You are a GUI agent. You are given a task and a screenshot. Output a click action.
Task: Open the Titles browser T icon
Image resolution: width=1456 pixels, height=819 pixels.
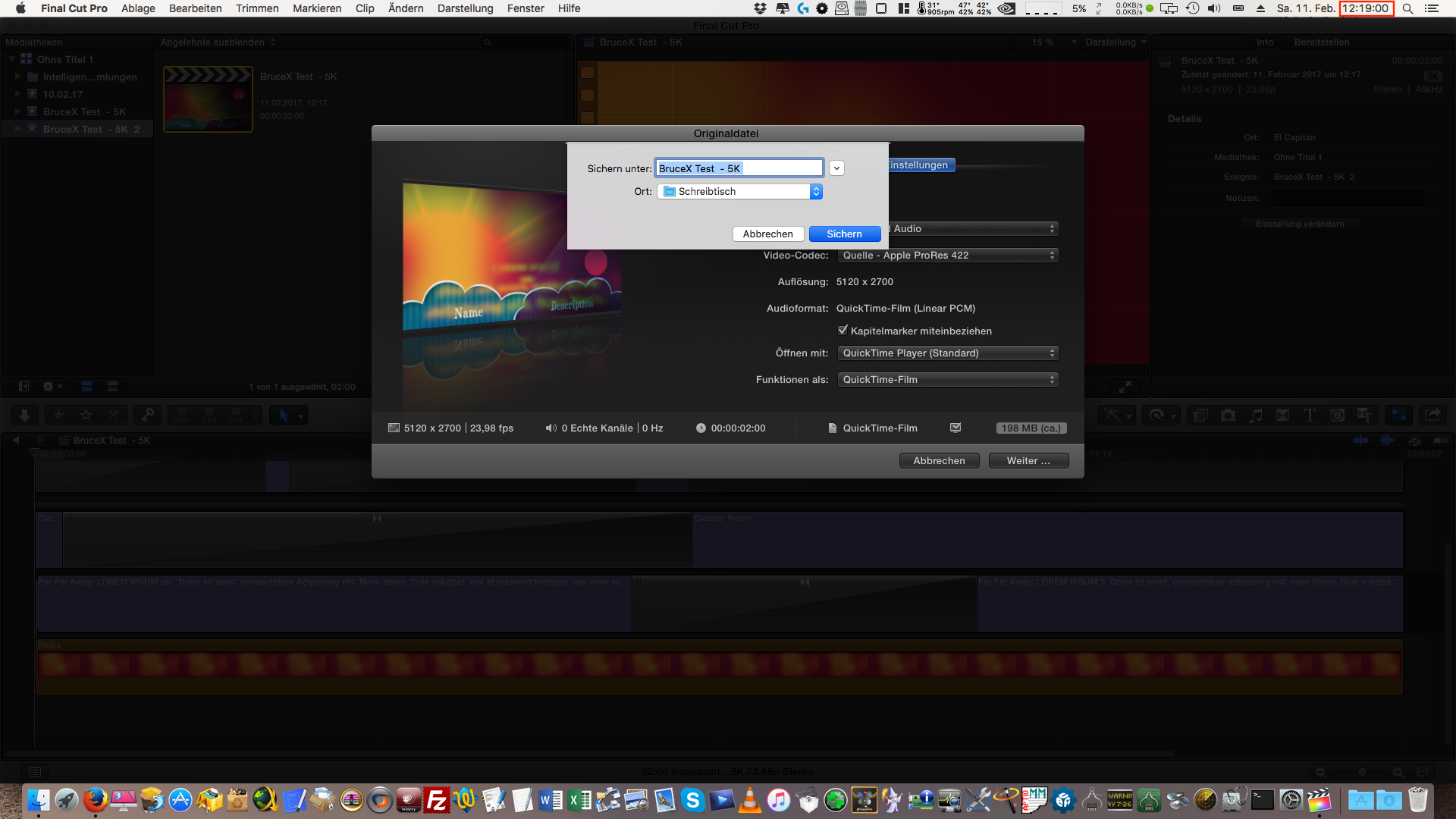(x=1310, y=416)
